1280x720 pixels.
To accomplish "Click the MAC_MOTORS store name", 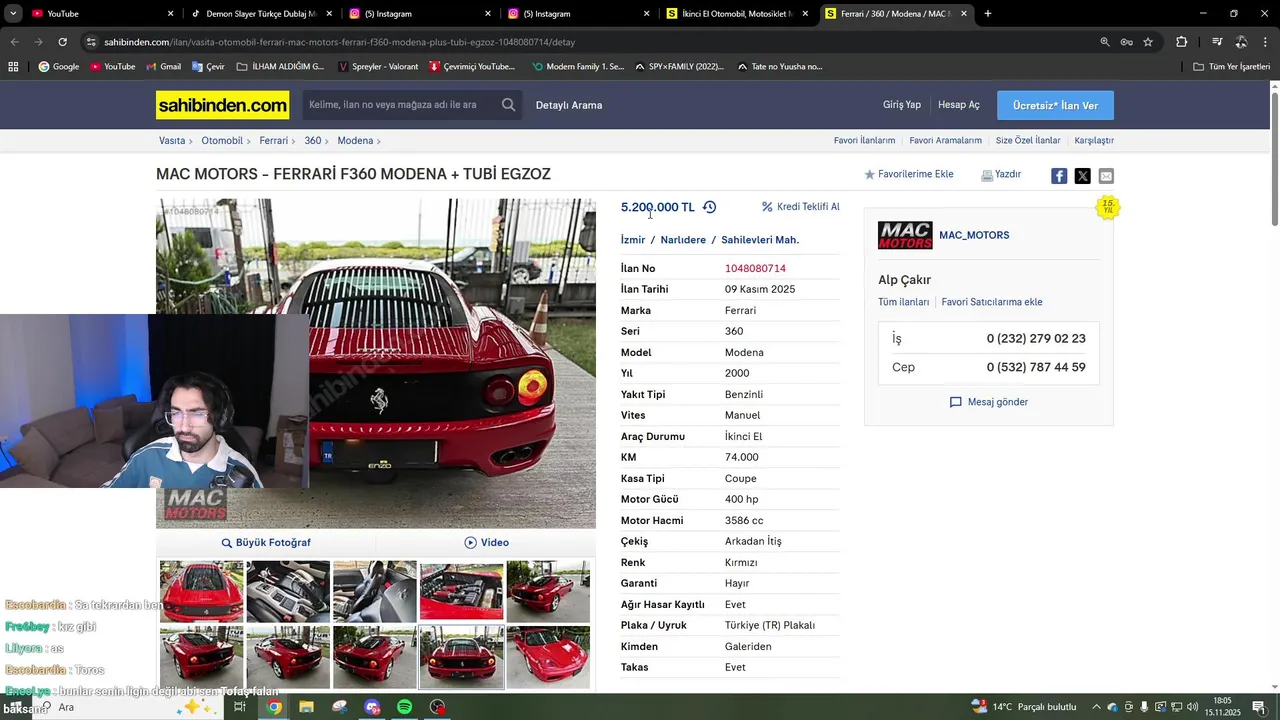I will pos(974,235).
